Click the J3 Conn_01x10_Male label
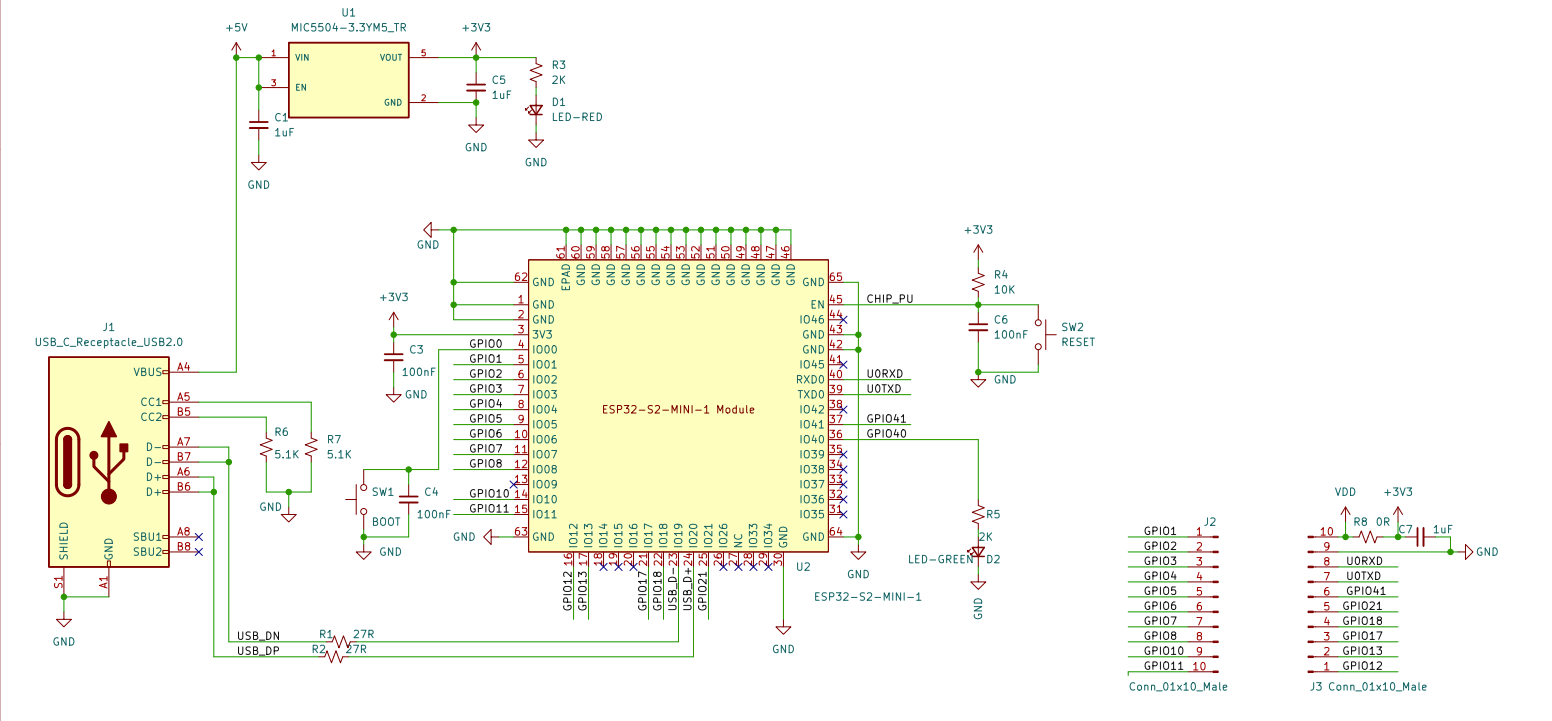The height and width of the screenshot is (721, 1552). coord(1368,687)
